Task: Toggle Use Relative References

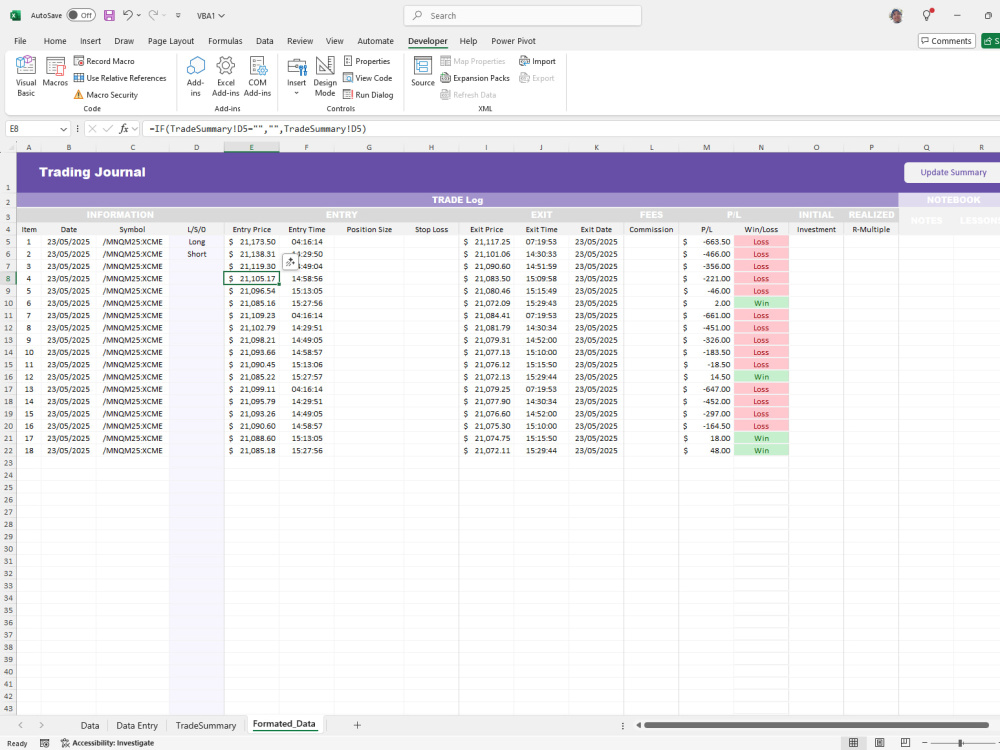Action: (120, 78)
